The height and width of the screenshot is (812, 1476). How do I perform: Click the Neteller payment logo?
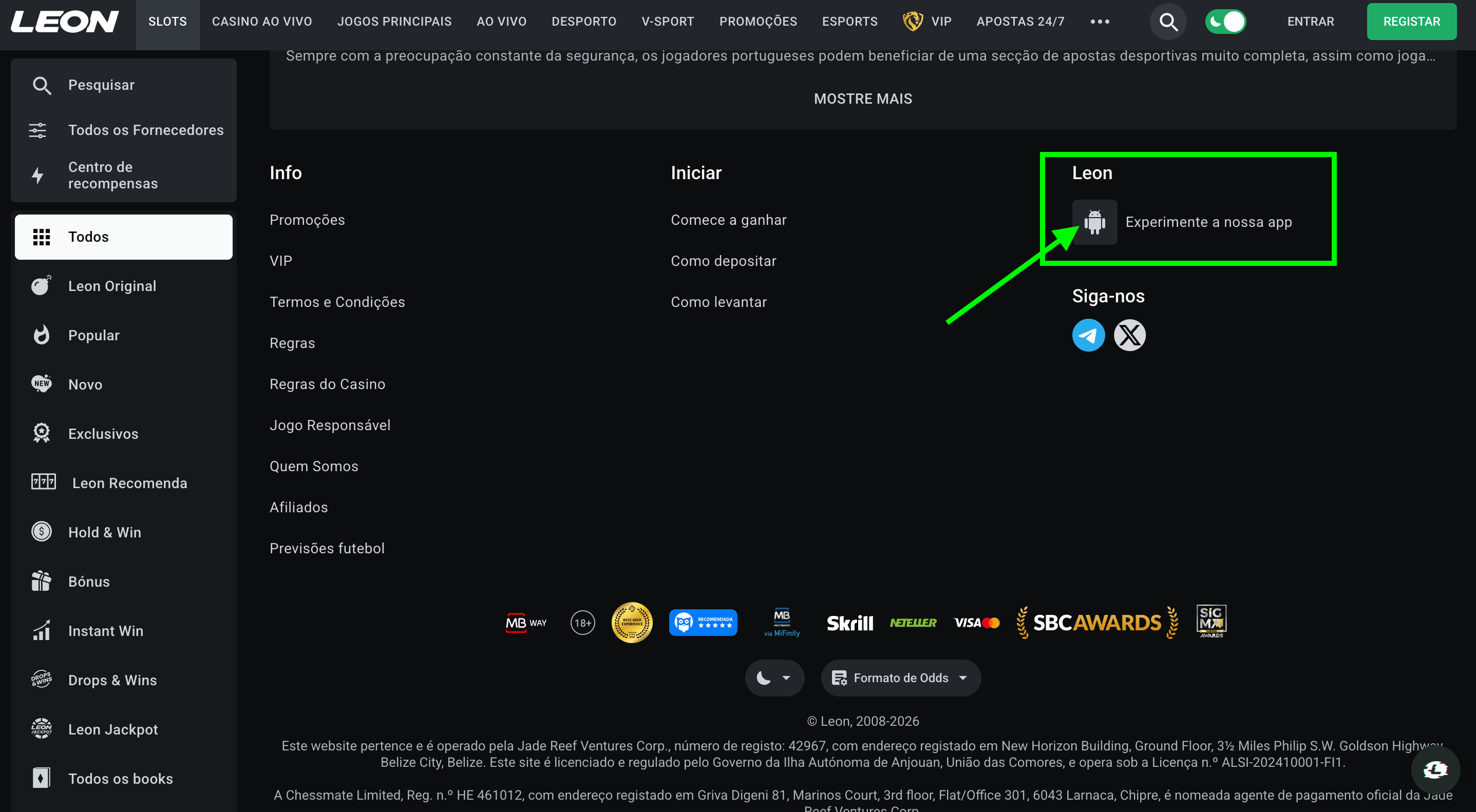coord(913,623)
